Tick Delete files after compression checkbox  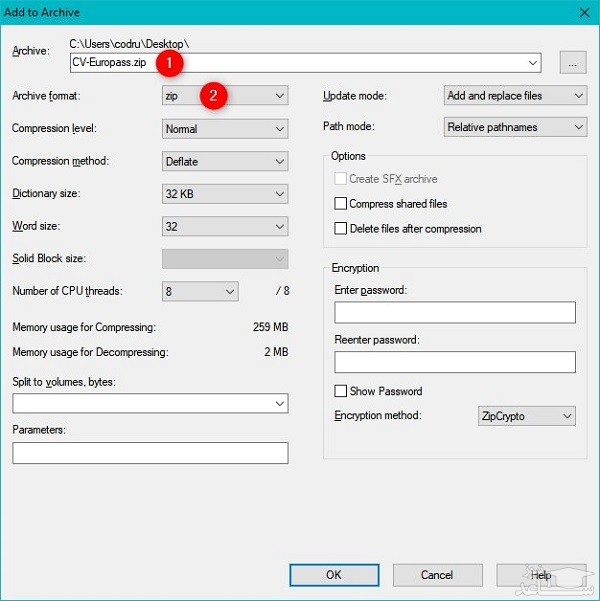pyautogui.click(x=341, y=229)
